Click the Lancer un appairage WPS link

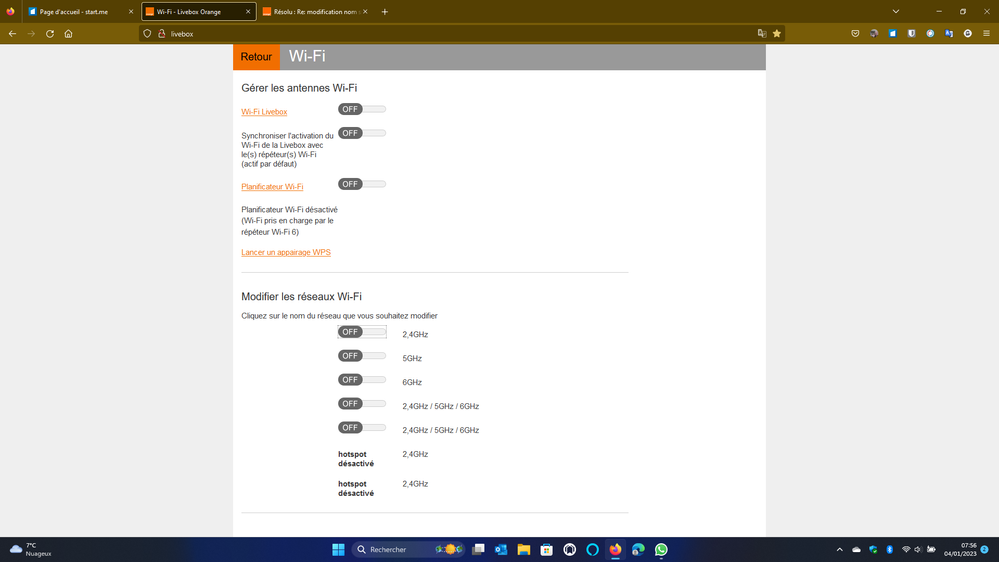[x=286, y=253]
